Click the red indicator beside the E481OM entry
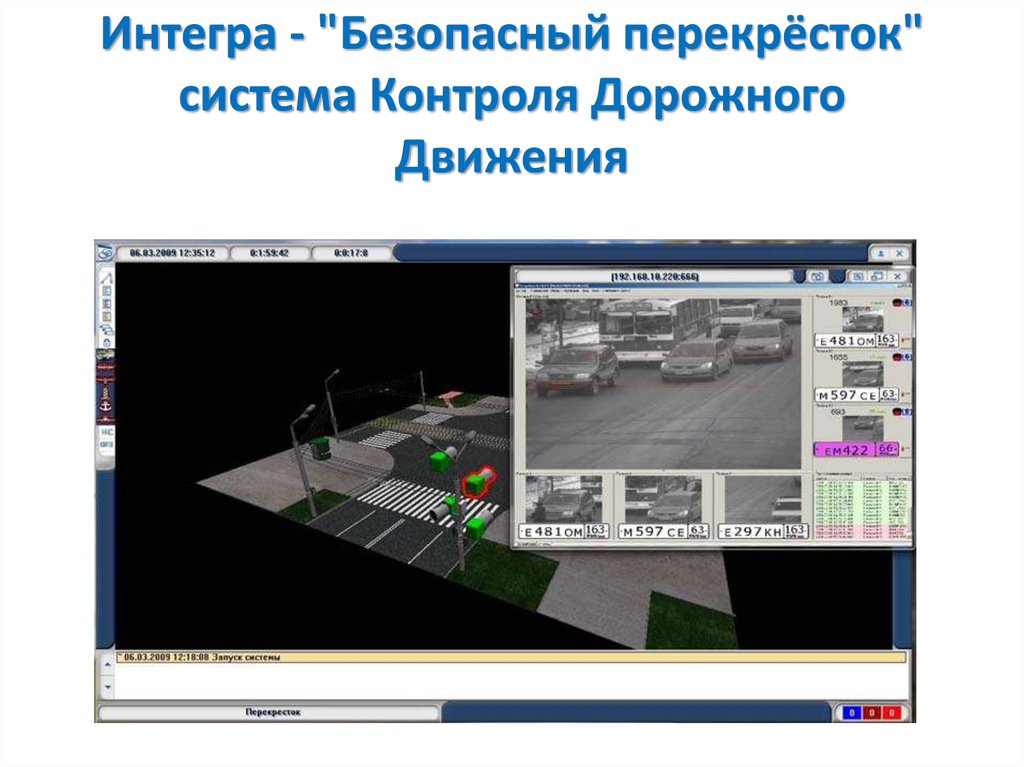 (x=898, y=302)
